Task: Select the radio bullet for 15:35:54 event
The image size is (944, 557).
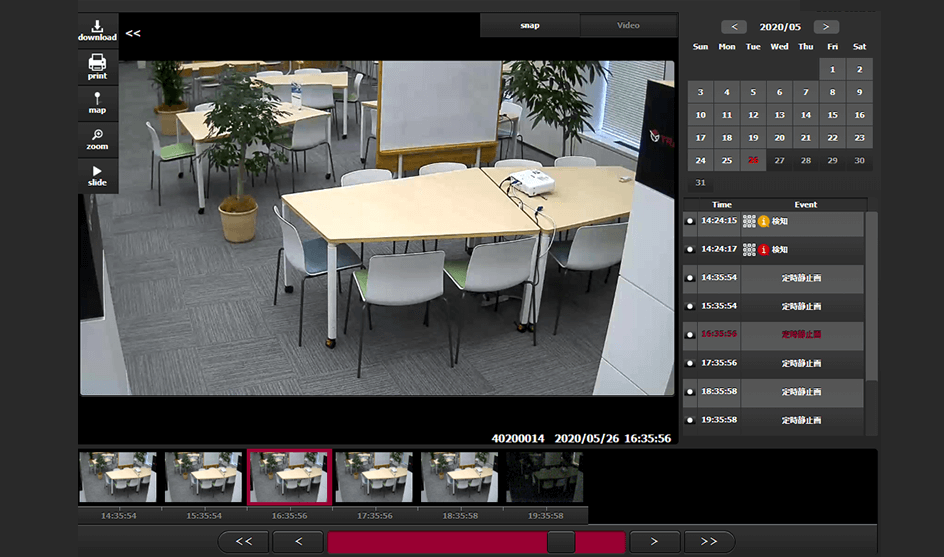Action: (x=690, y=306)
